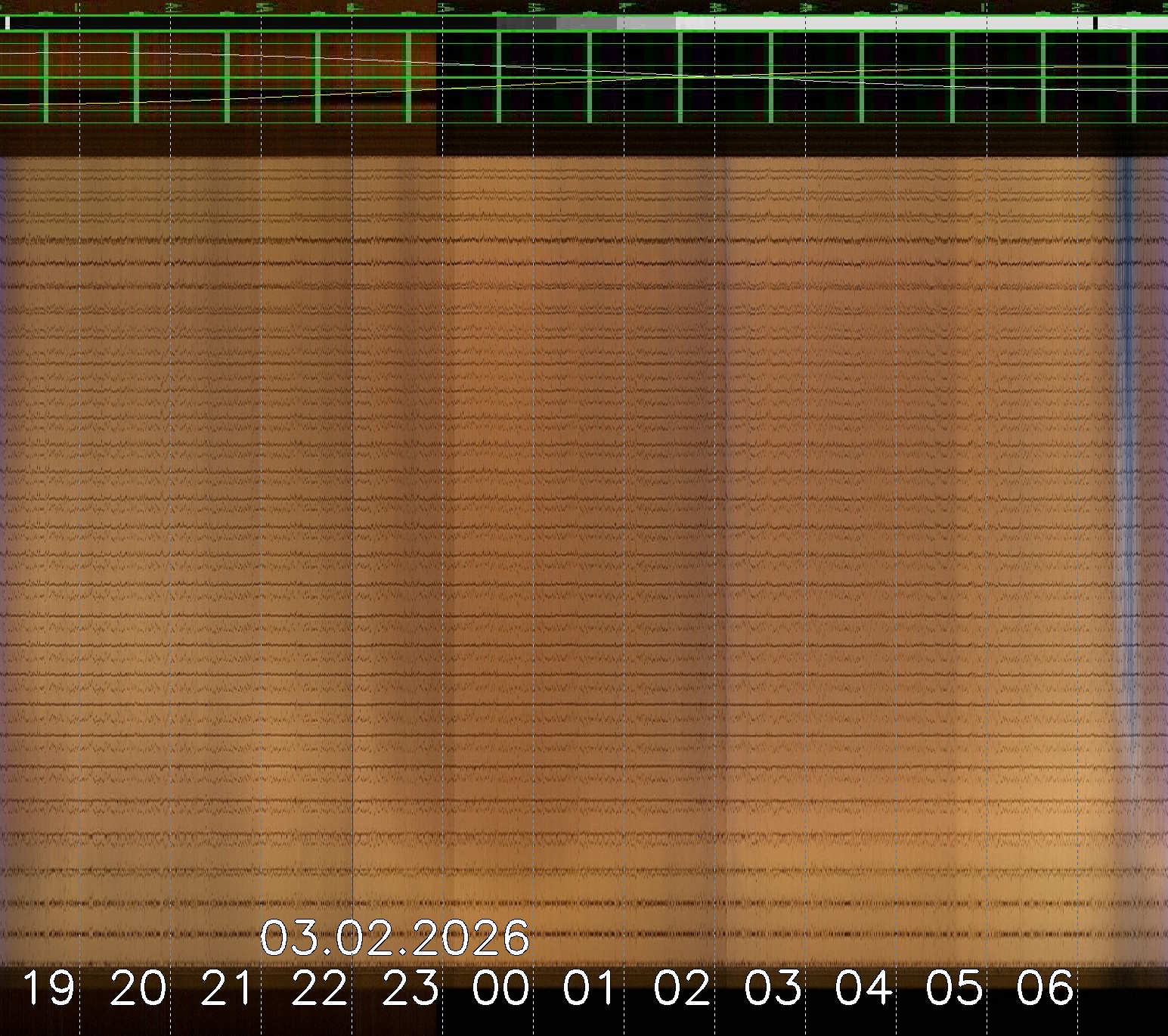Click the 01 hour label
The height and width of the screenshot is (1036, 1168).
tap(591, 988)
